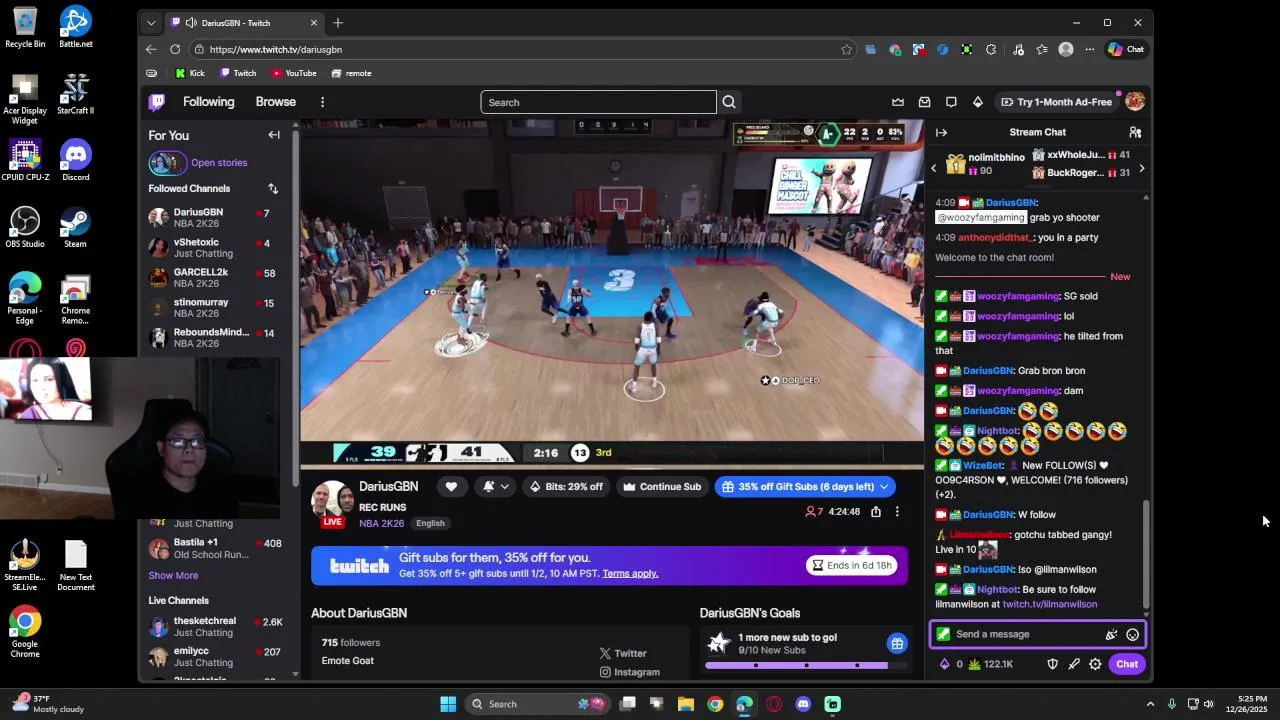Open channel points balance 122.1K
This screenshot has height=720, width=1280.
(x=991, y=664)
